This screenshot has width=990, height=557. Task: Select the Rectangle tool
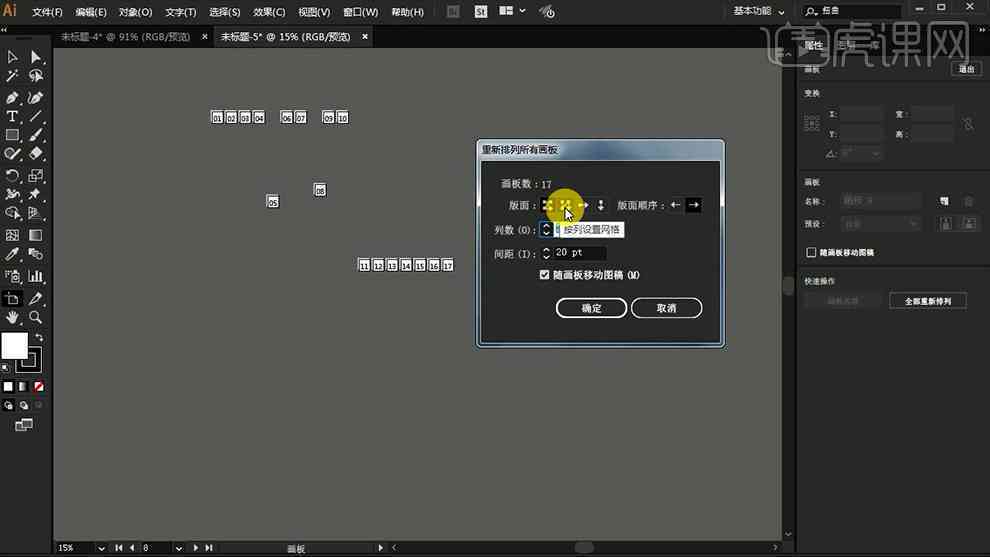tap(12, 135)
